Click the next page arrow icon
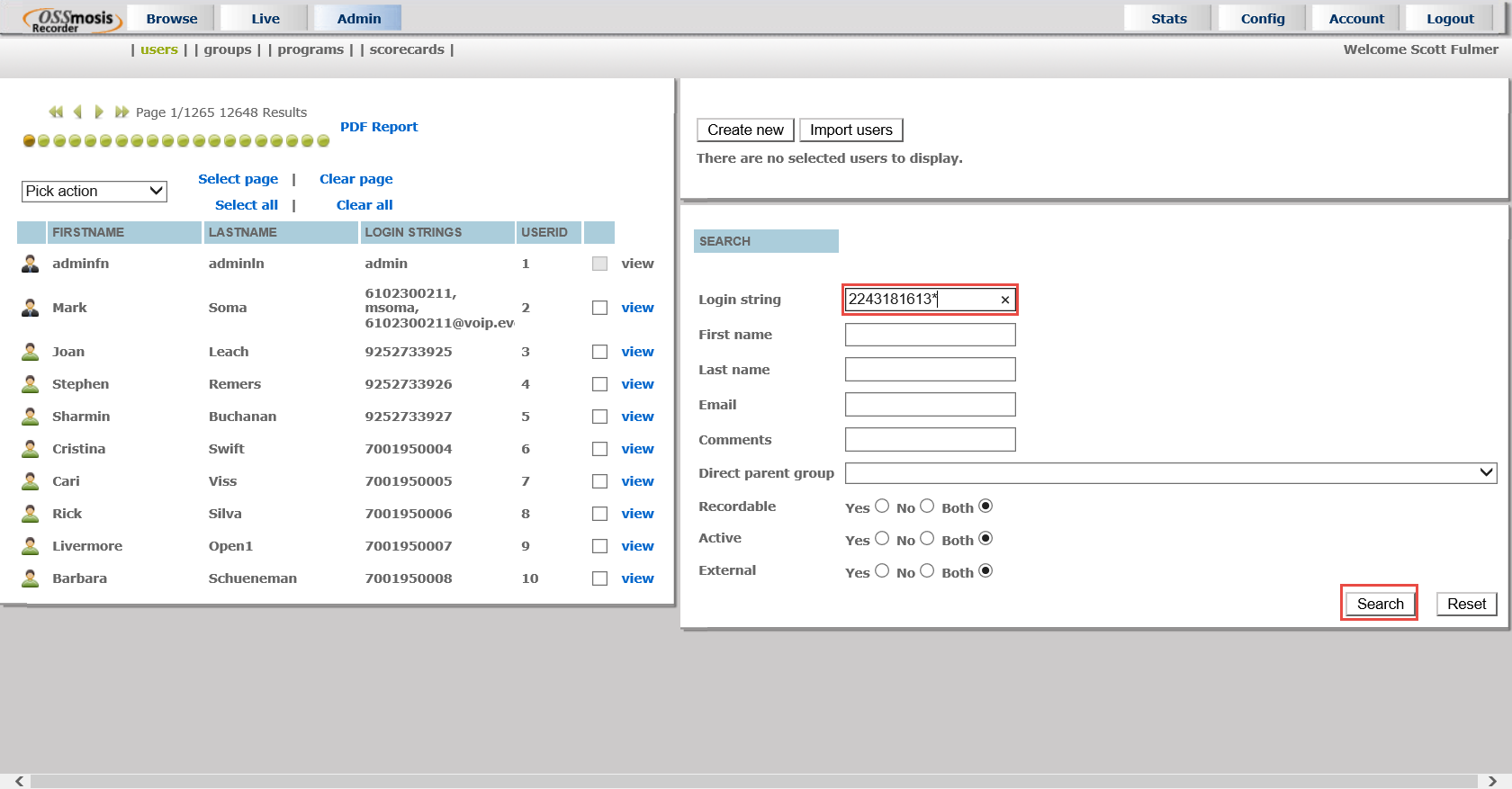 coord(99,112)
